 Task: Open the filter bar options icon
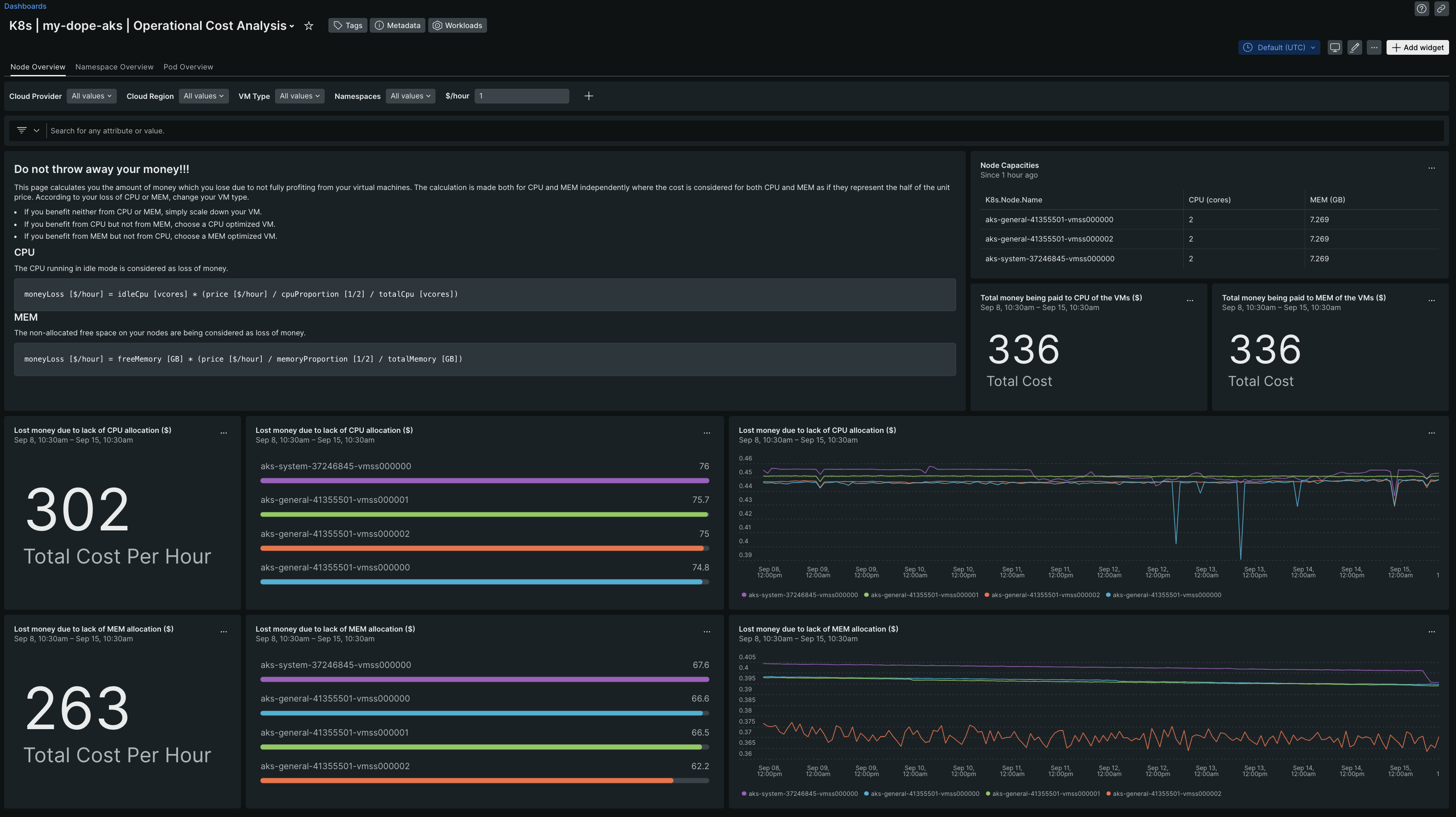[x=28, y=131]
